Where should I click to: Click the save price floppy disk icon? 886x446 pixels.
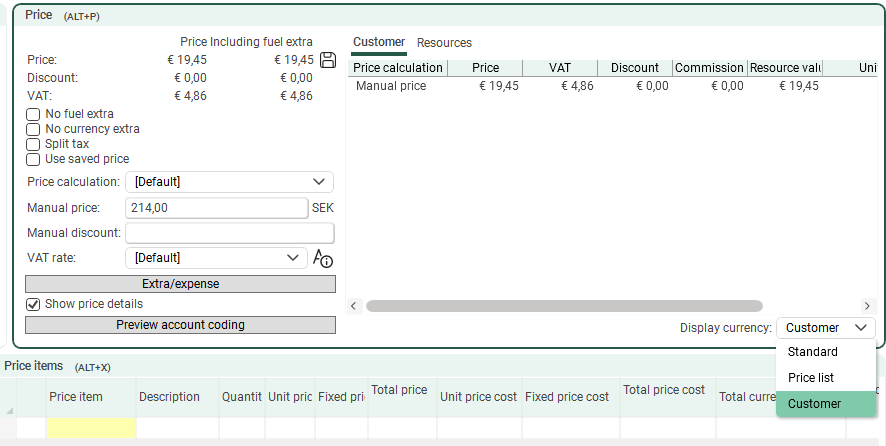point(327,60)
